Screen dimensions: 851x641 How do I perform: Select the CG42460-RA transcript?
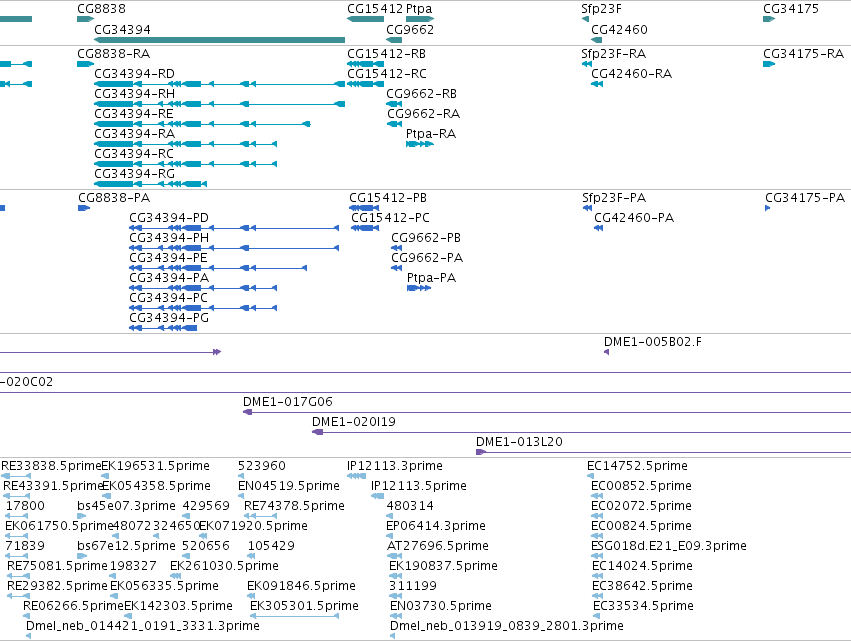pos(631,74)
